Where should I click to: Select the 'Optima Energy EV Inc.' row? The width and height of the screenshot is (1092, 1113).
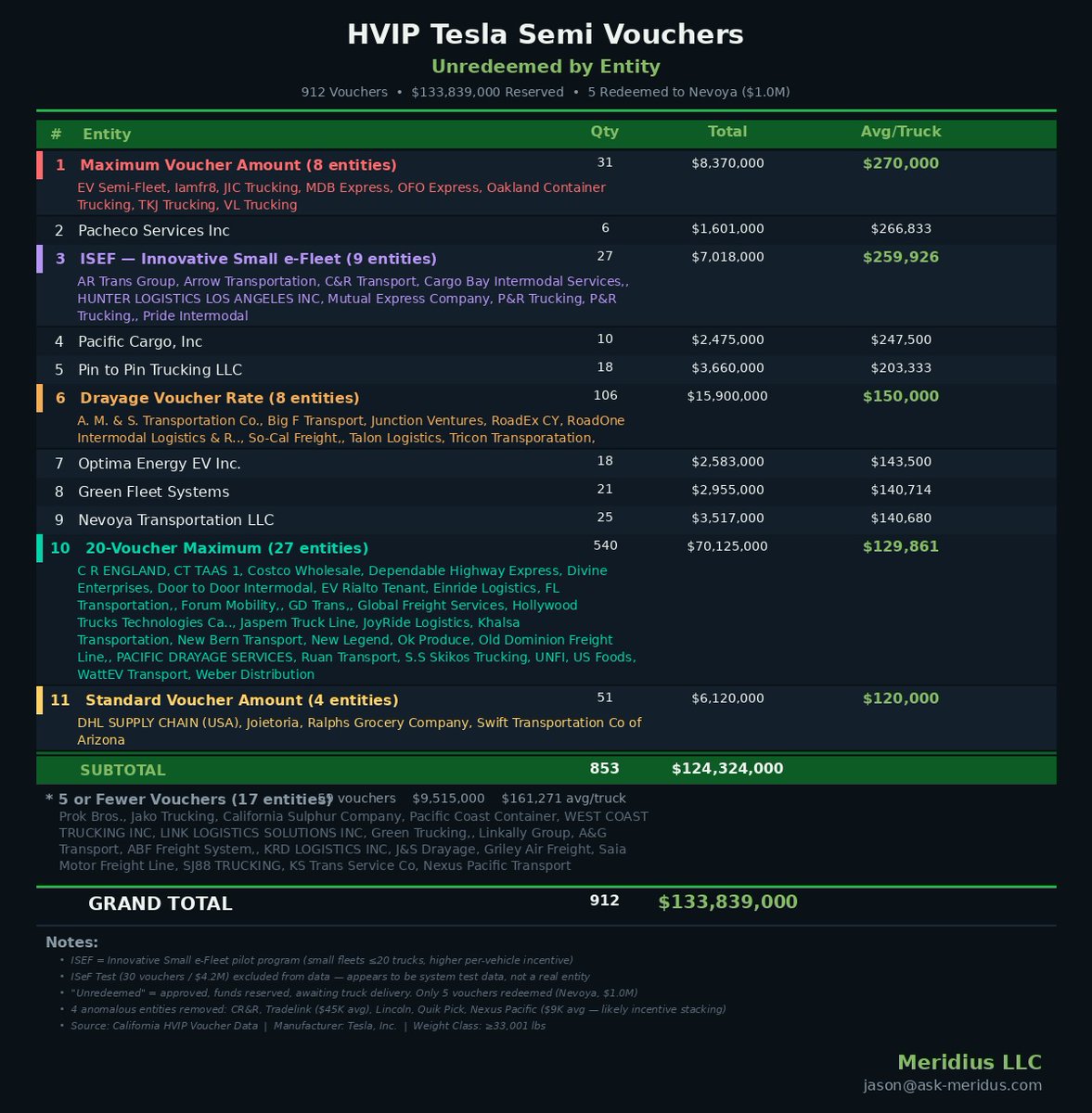click(546, 463)
